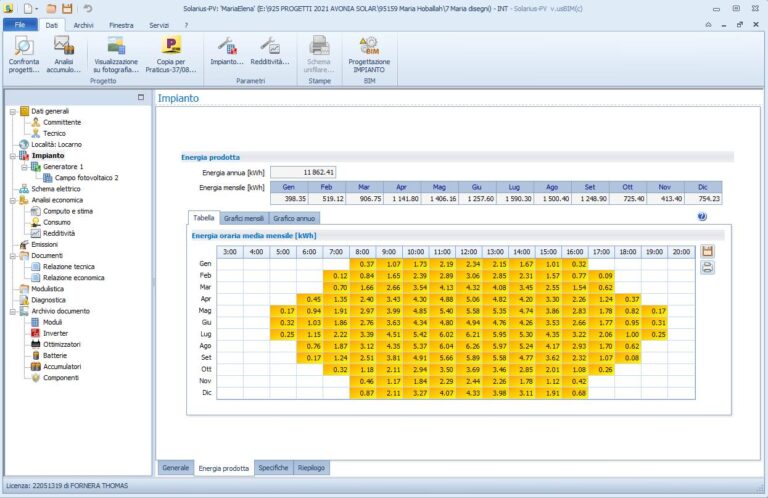Image resolution: width=768 pixels, height=498 pixels.
Task: Open Moduli archive item
Action: coord(52,322)
